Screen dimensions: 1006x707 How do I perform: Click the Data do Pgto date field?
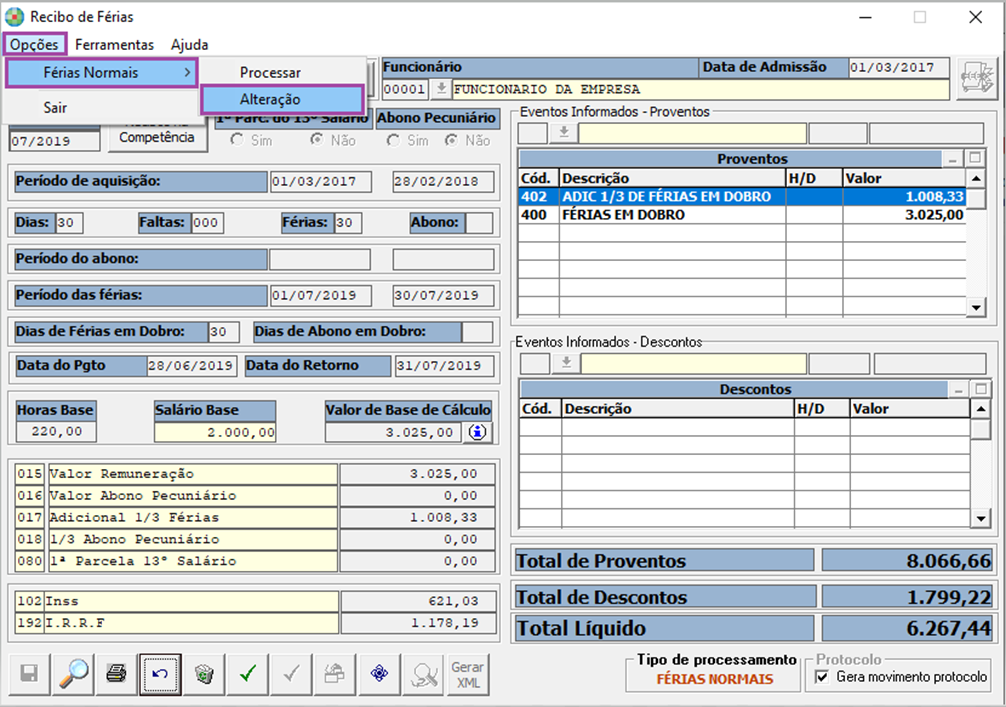tap(191, 366)
